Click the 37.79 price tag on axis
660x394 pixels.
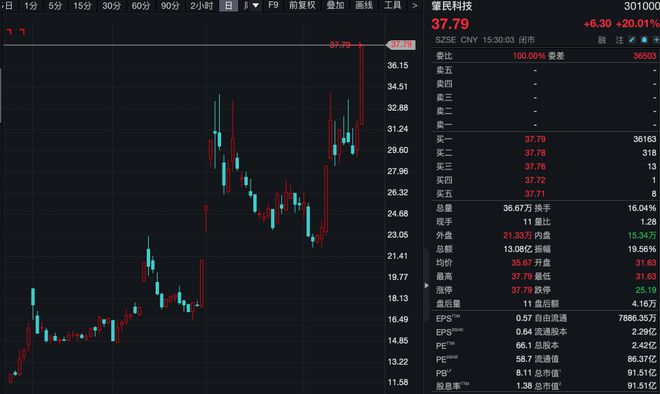401,45
